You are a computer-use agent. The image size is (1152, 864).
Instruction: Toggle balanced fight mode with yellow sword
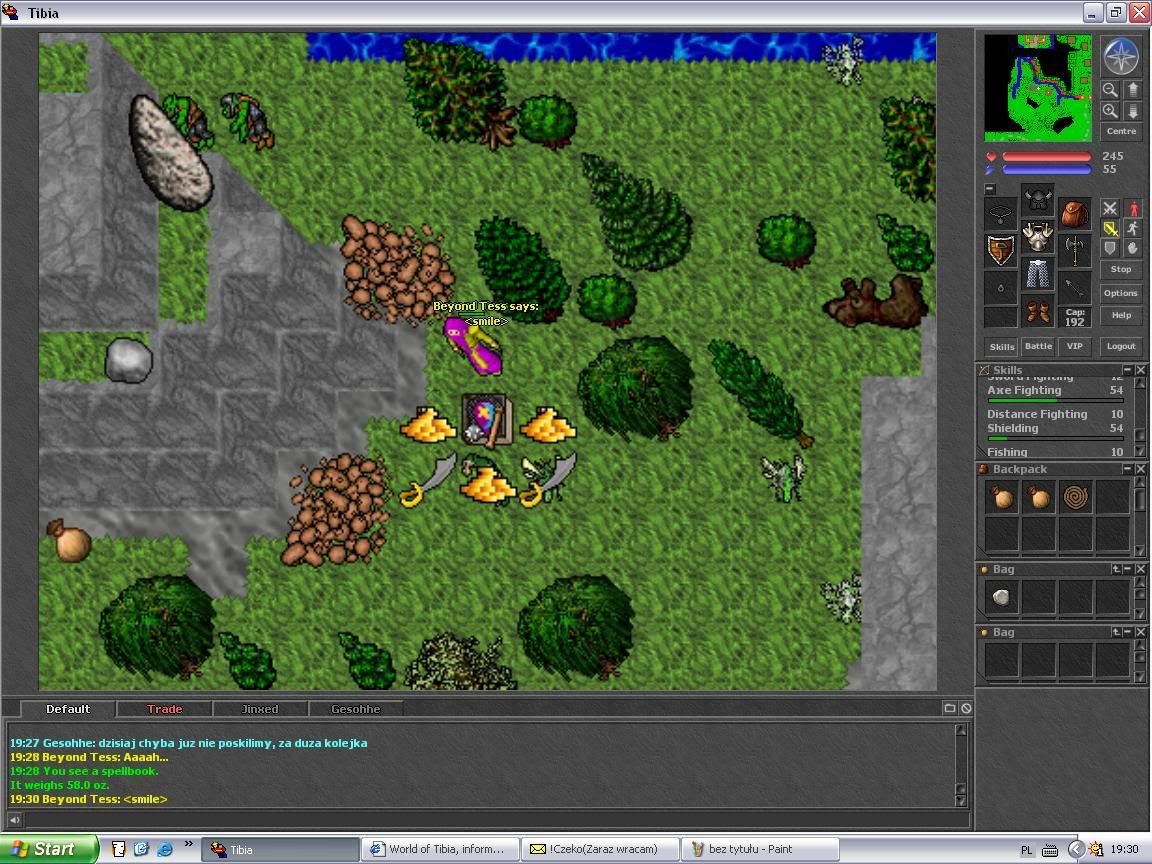click(1109, 228)
